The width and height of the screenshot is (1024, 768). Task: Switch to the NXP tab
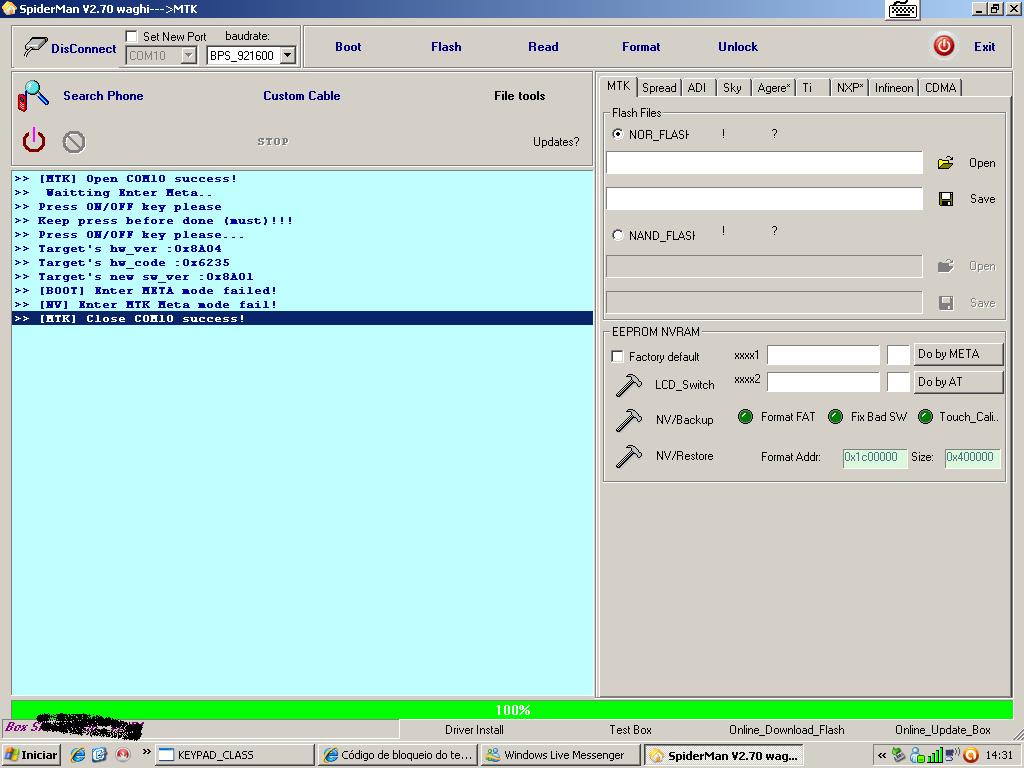click(850, 88)
